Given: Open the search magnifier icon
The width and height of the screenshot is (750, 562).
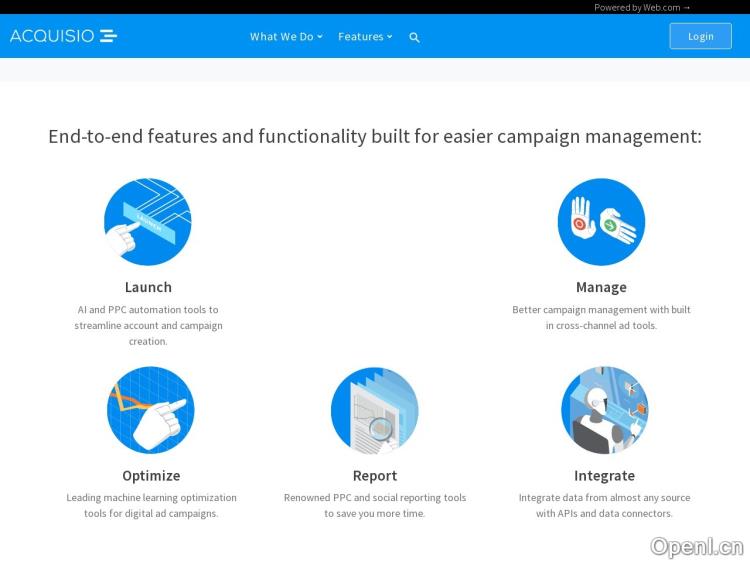Looking at the screenshot, I should point(414,37).
